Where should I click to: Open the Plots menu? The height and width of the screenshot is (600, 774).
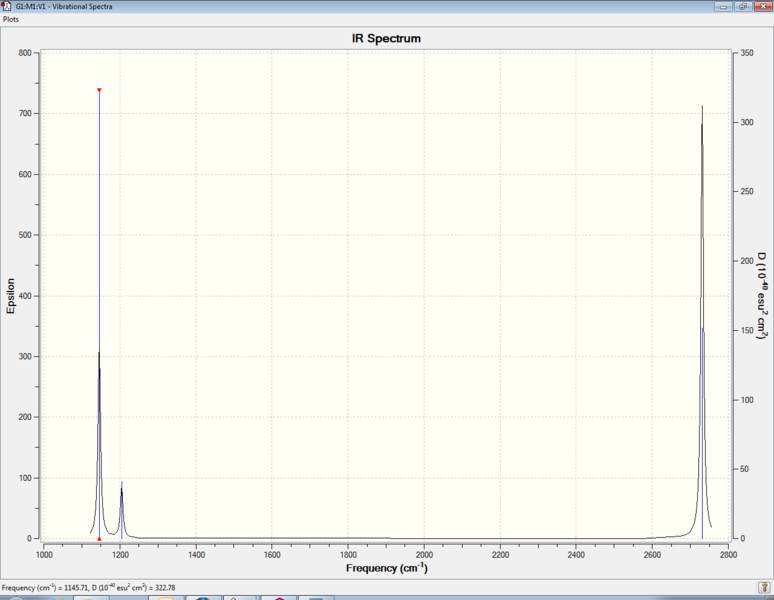coord(11,19)
